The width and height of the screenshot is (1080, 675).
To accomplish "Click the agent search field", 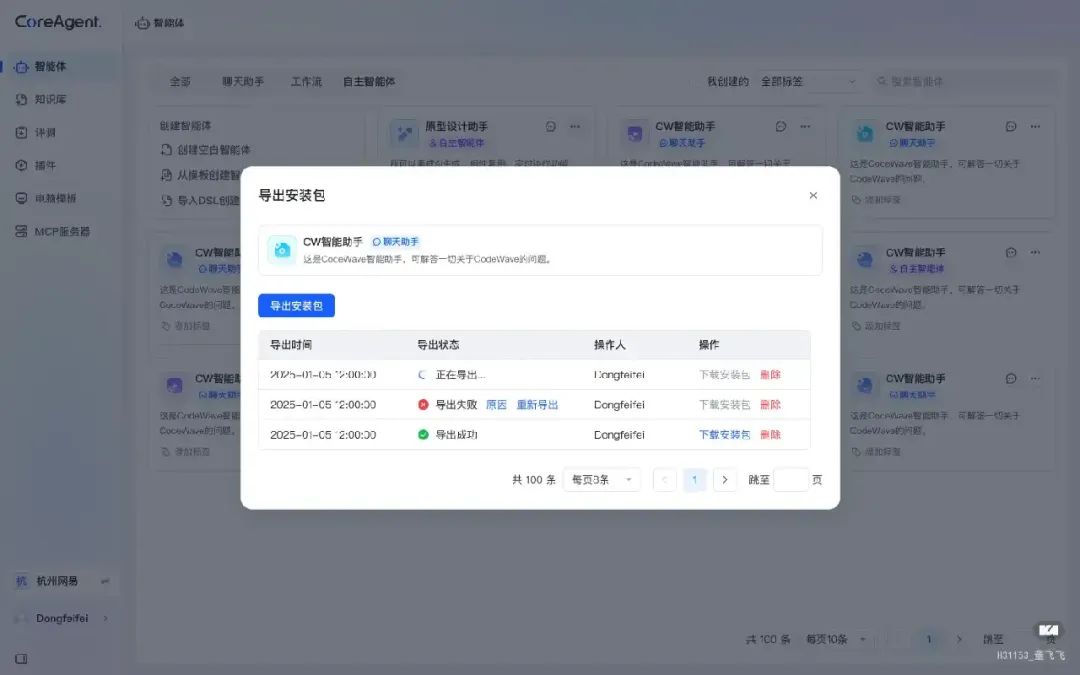I will coord(963,81).
